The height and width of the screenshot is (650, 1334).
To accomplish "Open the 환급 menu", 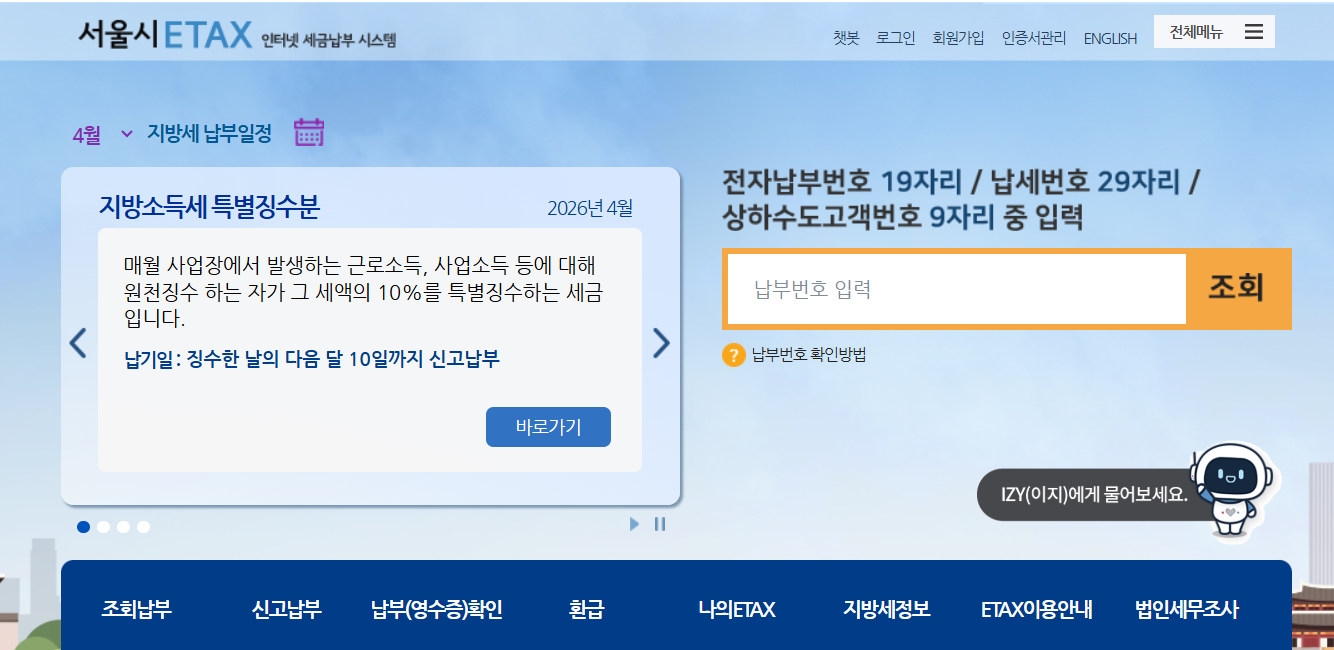I will pyautogui.click(x=586, y=609).
